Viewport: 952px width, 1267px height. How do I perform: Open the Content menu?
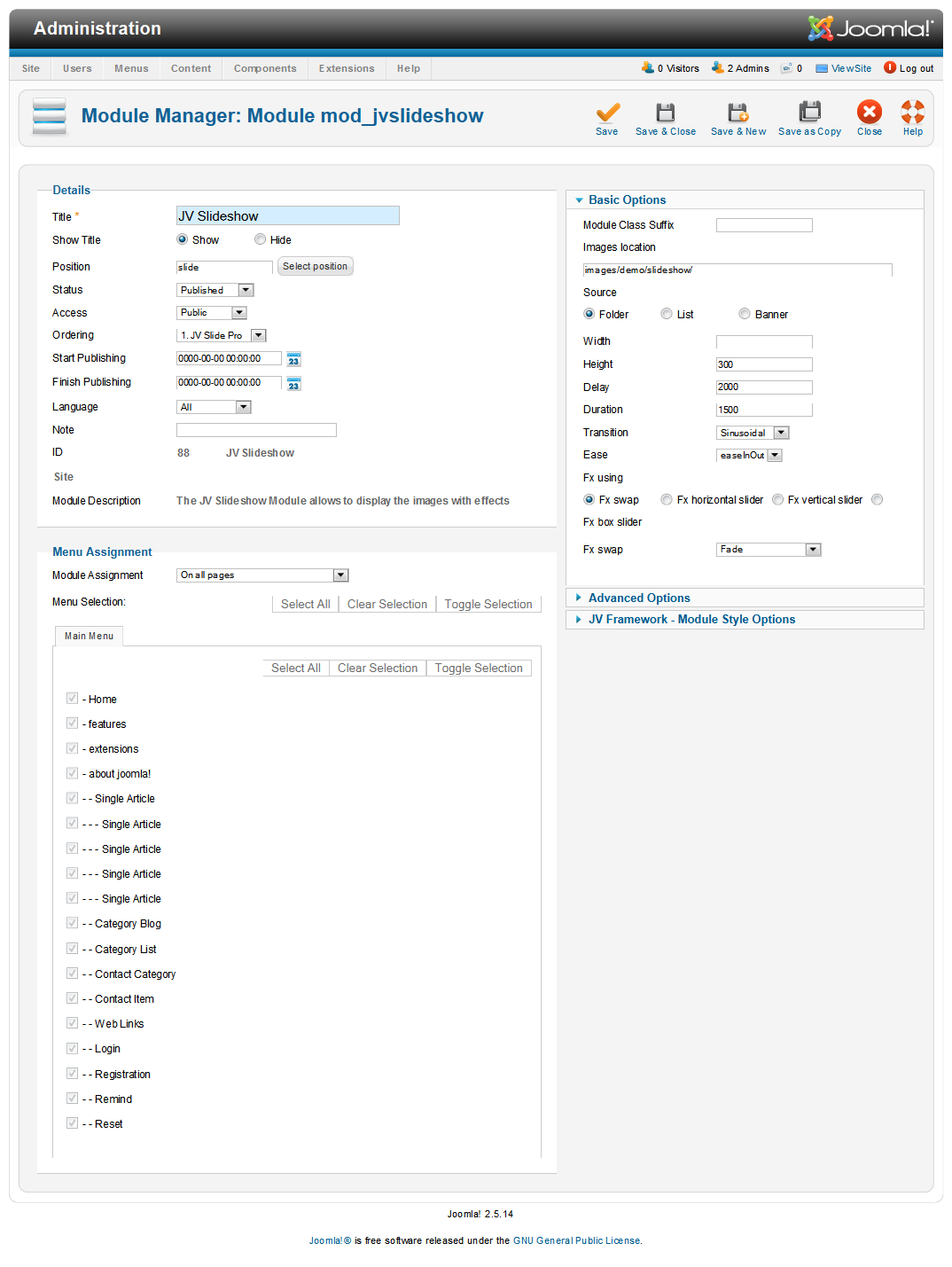tap(191, 68)
